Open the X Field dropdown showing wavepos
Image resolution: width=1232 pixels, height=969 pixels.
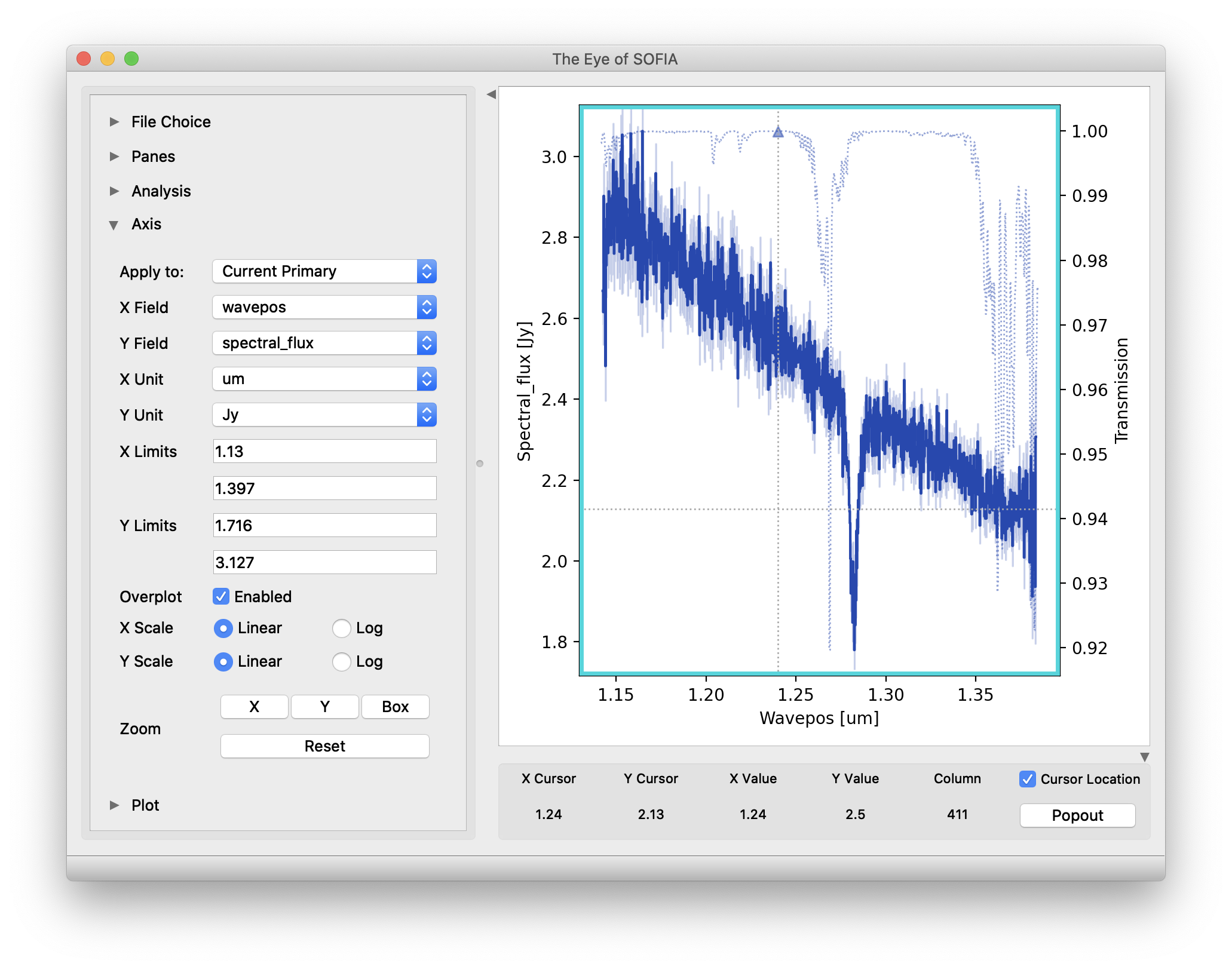pyautogui.click(x=426, y=307)
